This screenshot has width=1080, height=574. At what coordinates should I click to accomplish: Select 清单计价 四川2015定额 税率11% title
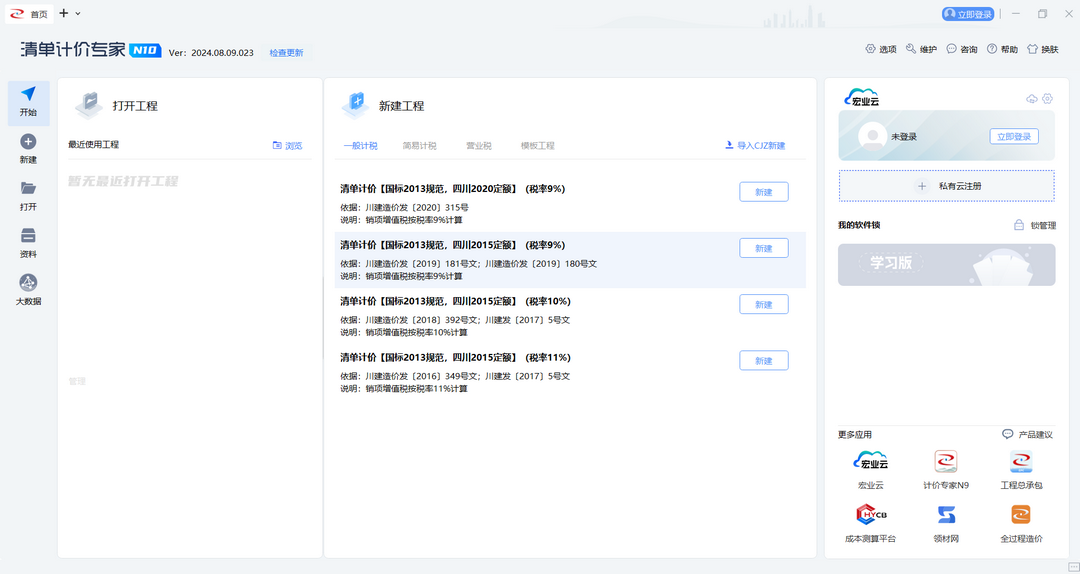455,358
